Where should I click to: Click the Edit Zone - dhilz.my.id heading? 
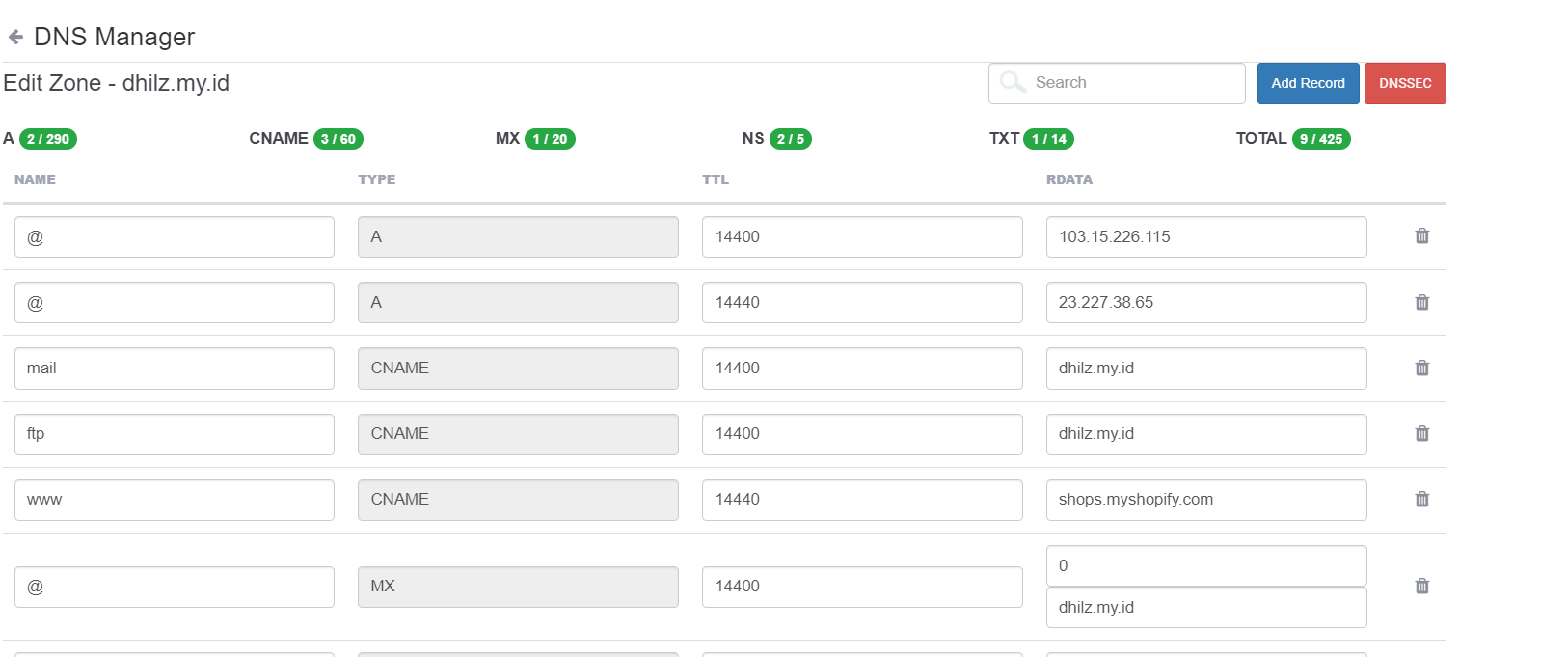pyautogui.click(x=117, y=83)
